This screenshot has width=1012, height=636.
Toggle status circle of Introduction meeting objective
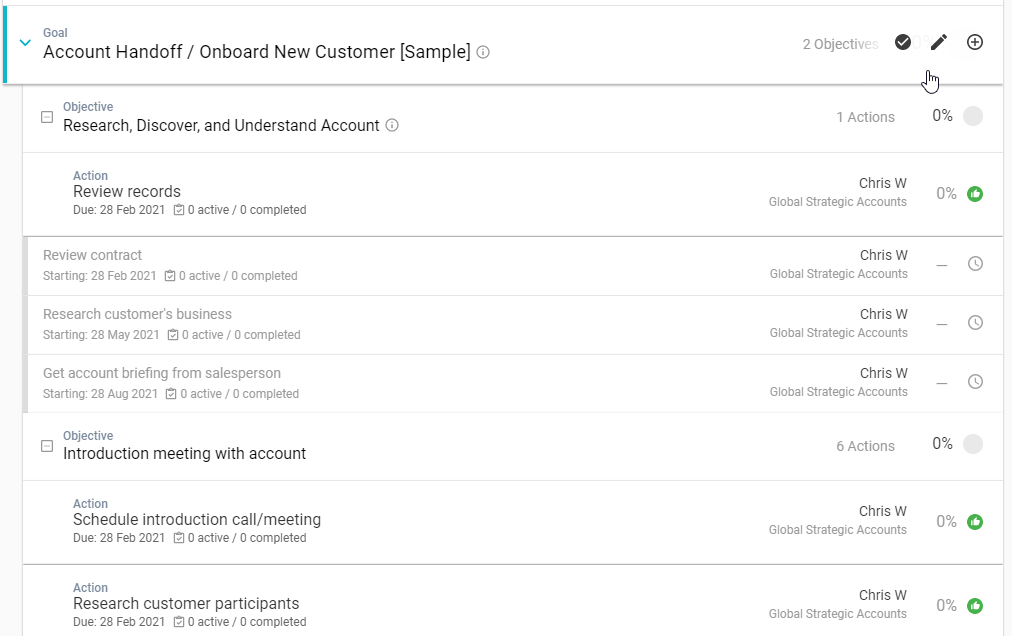pos(972,444)
